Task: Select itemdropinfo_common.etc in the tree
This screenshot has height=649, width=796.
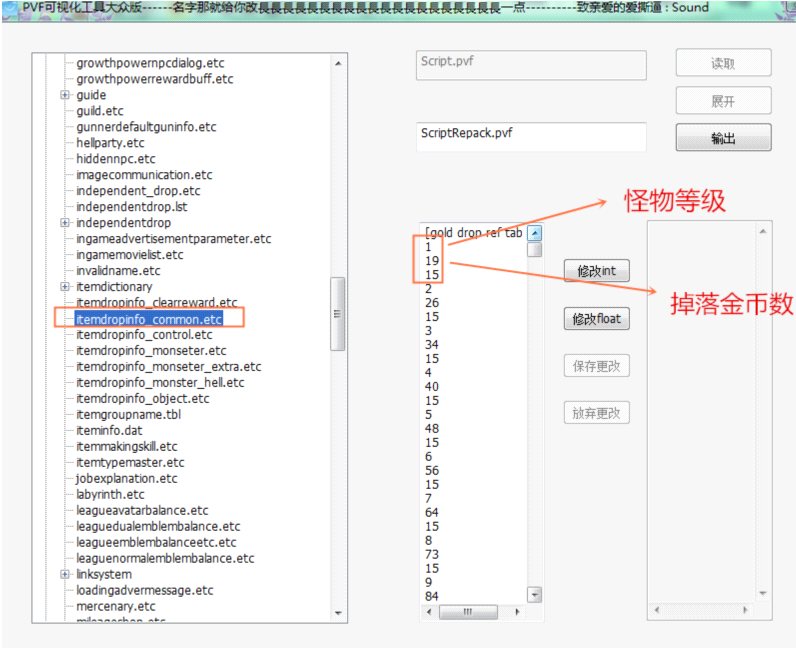Action: pyautogui.click(x=148, y=319)
